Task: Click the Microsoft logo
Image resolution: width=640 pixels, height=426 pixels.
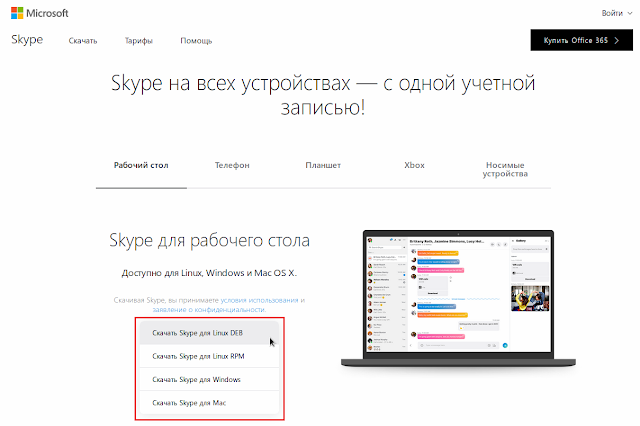Action: [40, 13]
